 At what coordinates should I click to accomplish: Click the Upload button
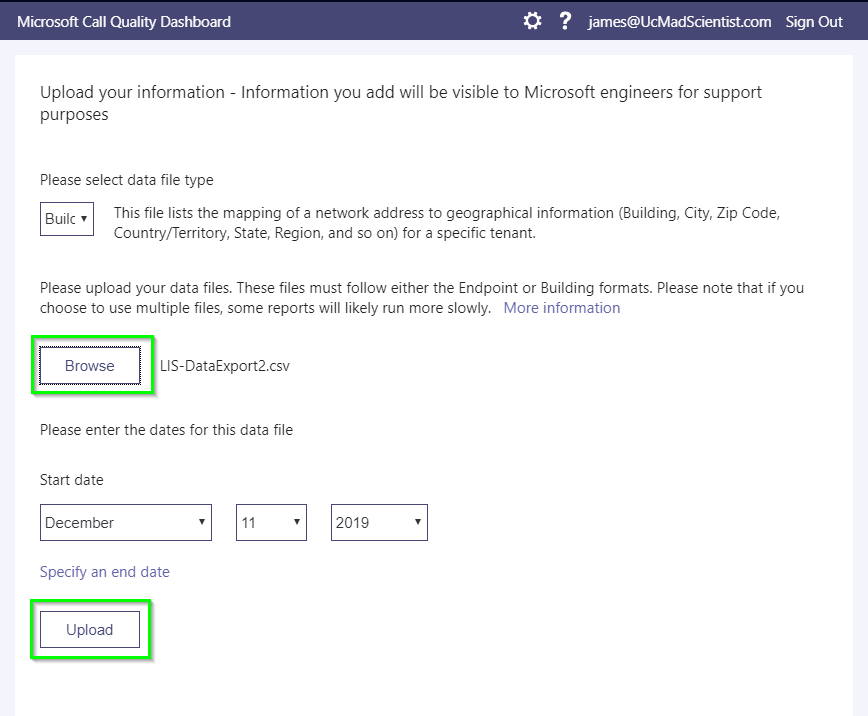[90, 630]
